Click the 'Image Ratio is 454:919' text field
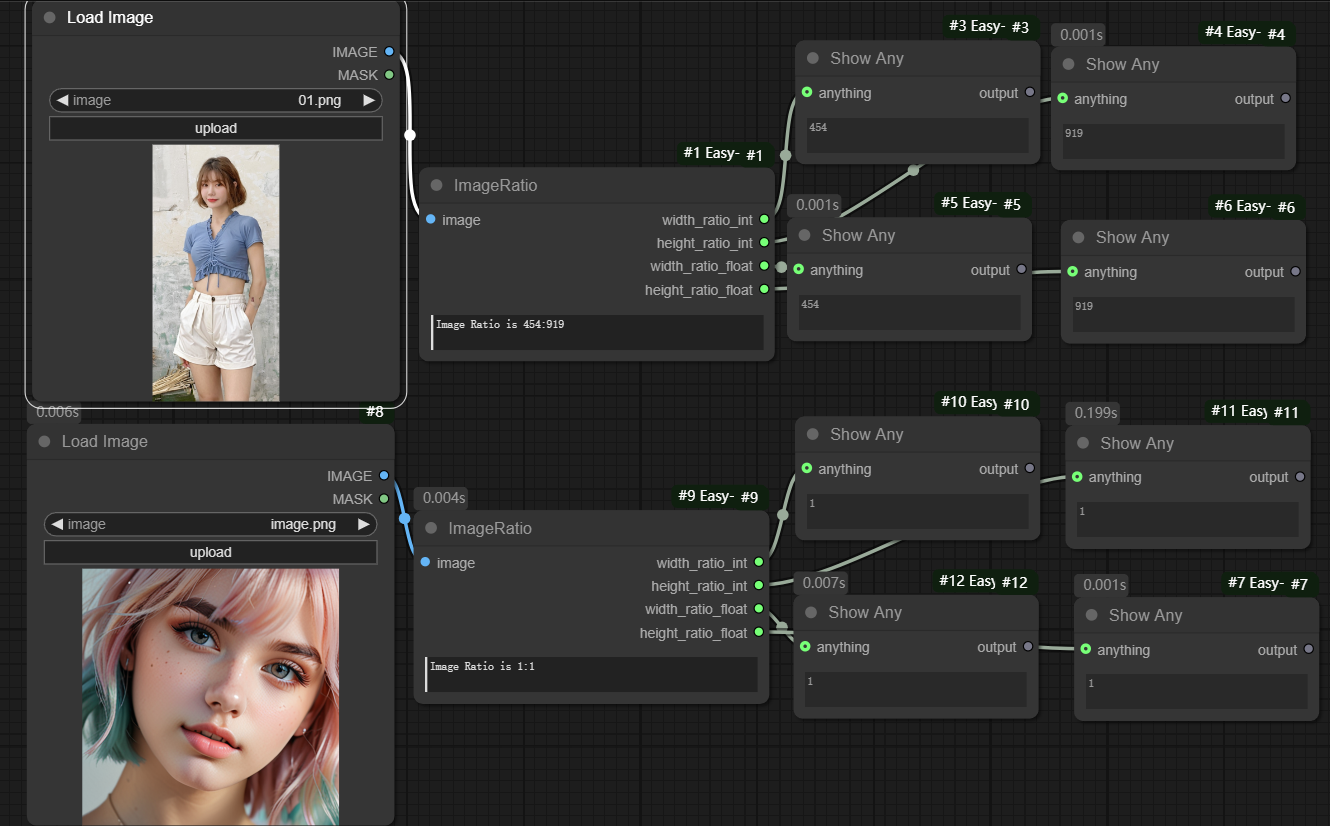 [597, 332]
